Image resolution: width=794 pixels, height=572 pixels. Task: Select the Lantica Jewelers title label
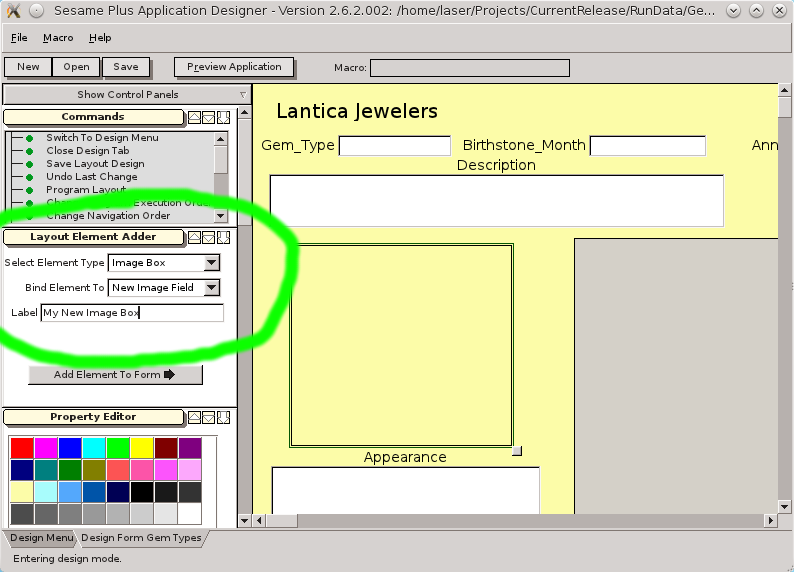[x=356, y=111]
